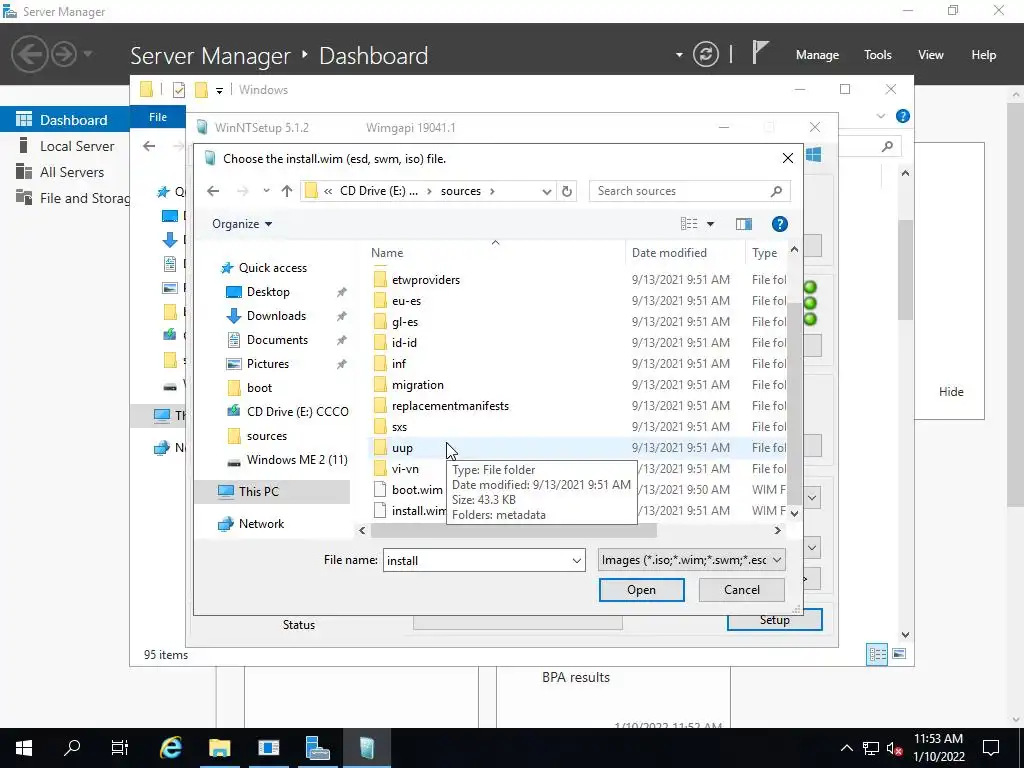The width and height of the screenshot is (1024, 768).
Task: Show the preview pane
Action: click(744, 224)
